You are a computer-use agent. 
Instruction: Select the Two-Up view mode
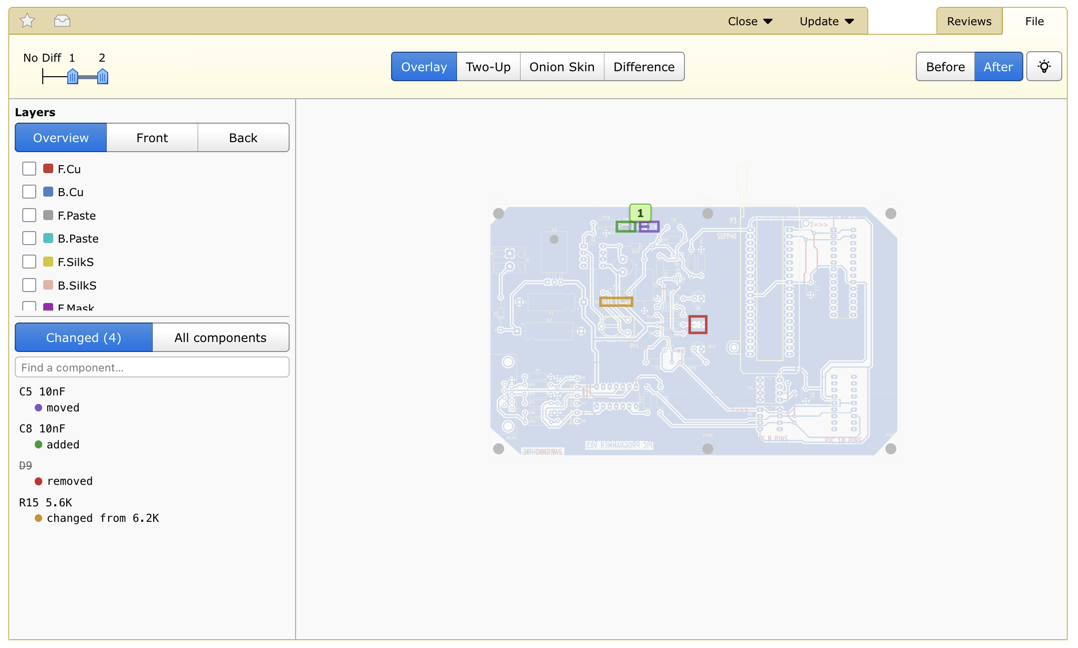pos(488,67)
